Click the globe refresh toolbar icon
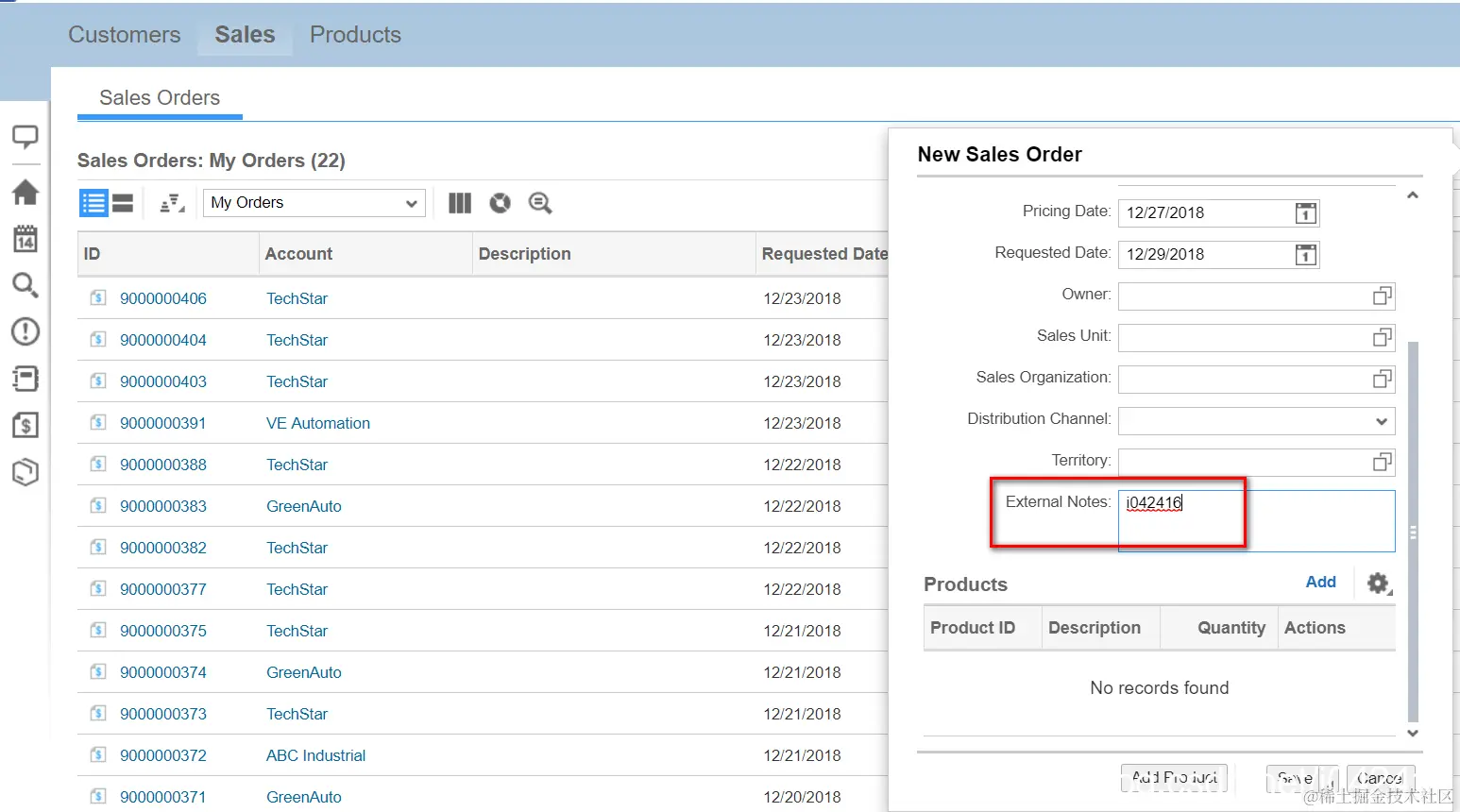 click(500, 203)
